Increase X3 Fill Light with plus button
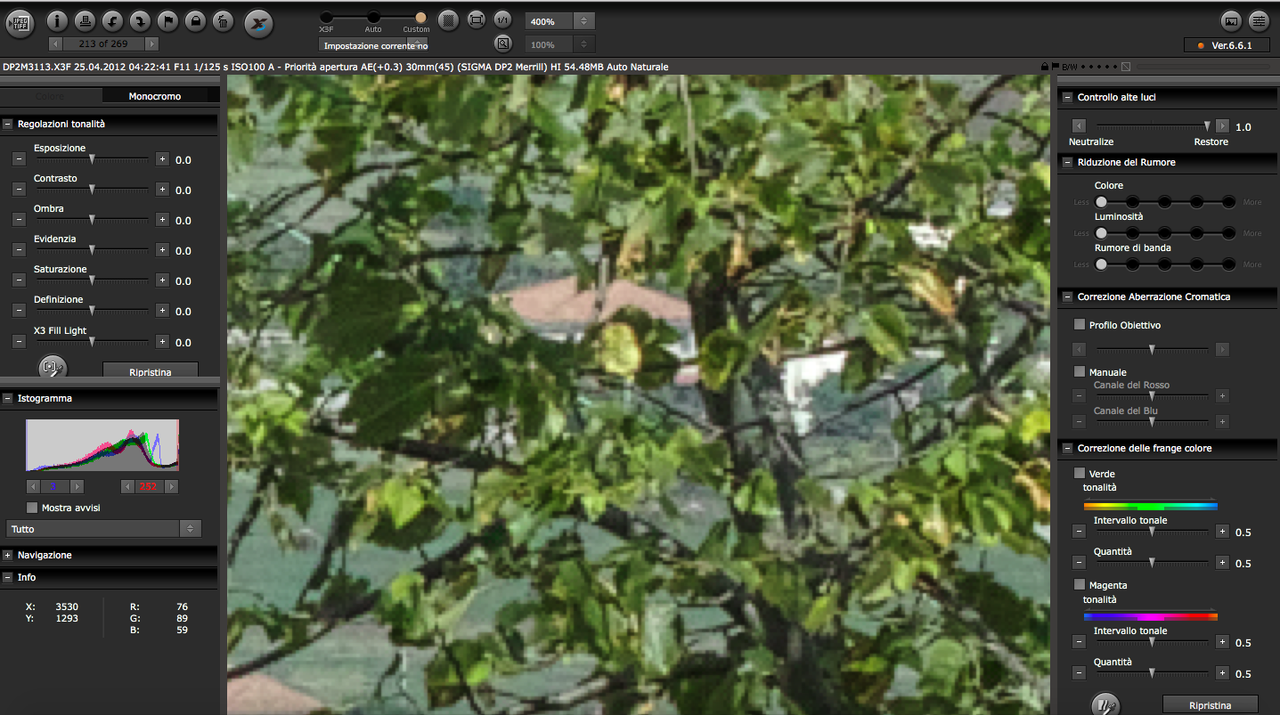 pyautogui.click(x=162, y=342)
